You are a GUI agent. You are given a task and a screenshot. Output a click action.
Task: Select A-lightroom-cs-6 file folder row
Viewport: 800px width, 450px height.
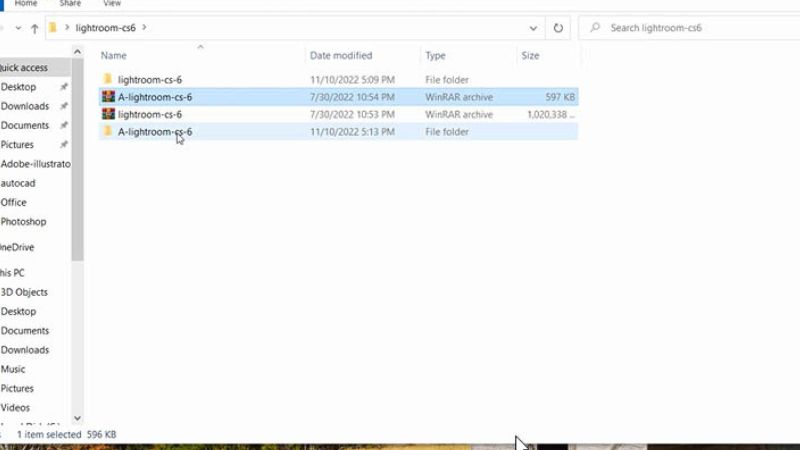point(338,132)
